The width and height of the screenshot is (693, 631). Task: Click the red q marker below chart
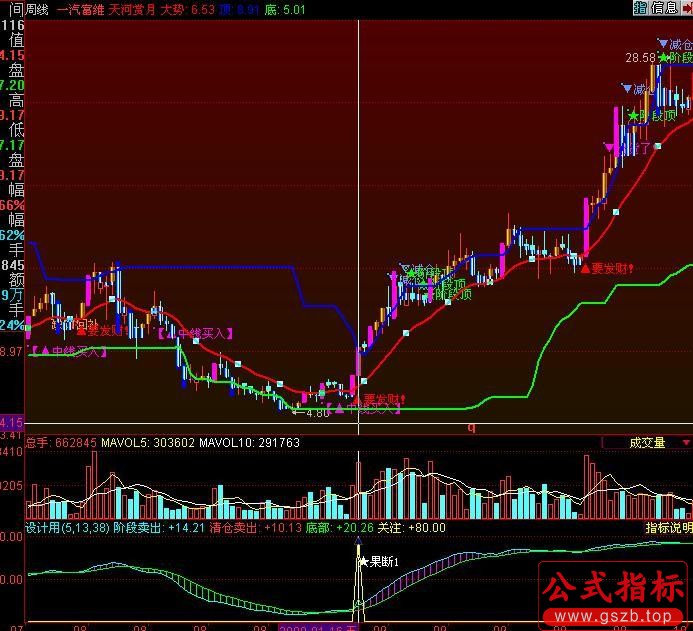point(471,427)
